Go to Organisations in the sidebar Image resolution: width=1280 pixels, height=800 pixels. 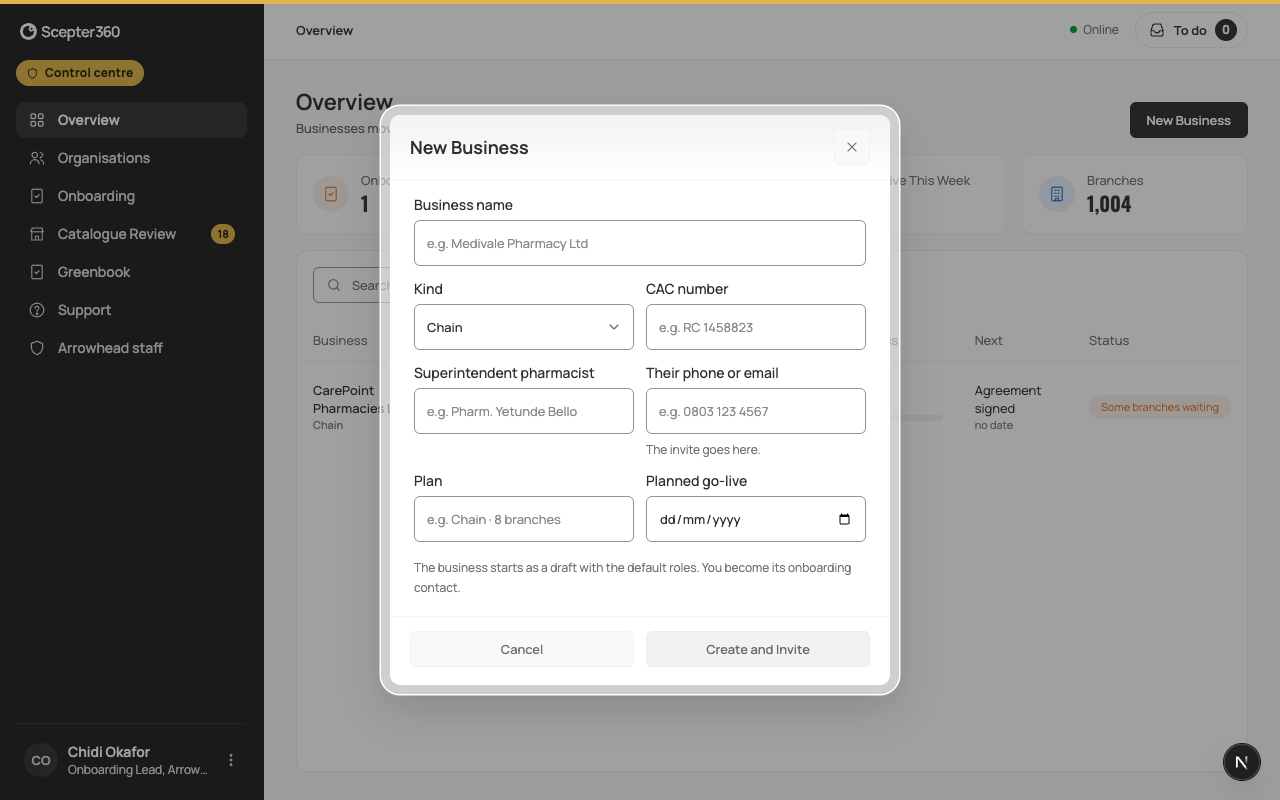(131, 158)
